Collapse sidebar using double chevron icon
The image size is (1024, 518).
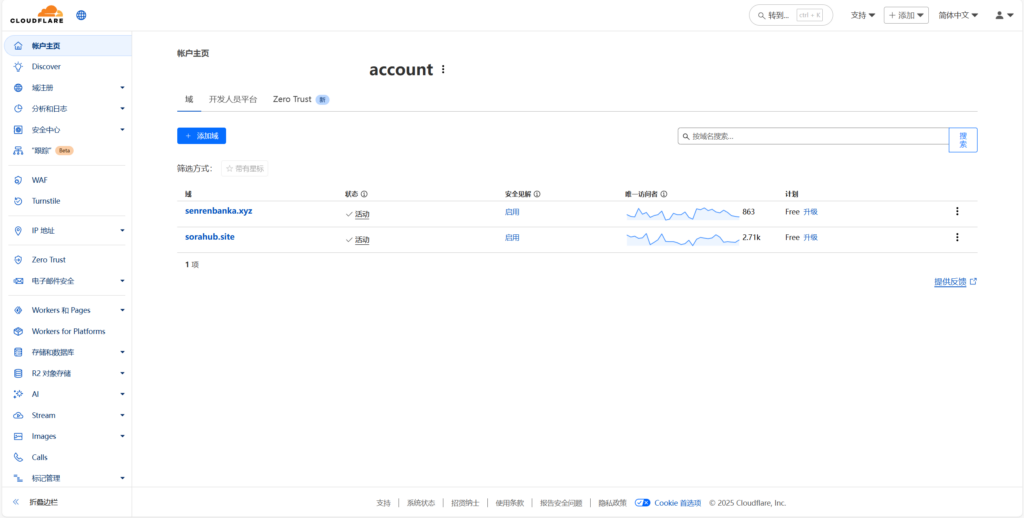tap(16, 502)
